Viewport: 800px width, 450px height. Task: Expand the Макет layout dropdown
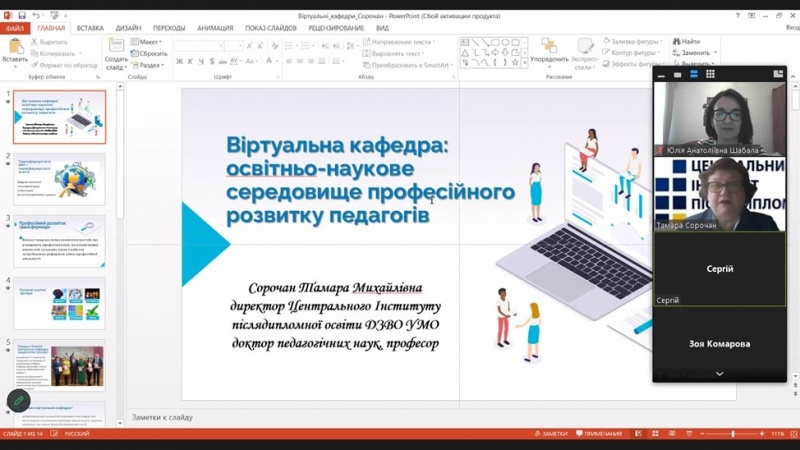[x=151, y=42]
